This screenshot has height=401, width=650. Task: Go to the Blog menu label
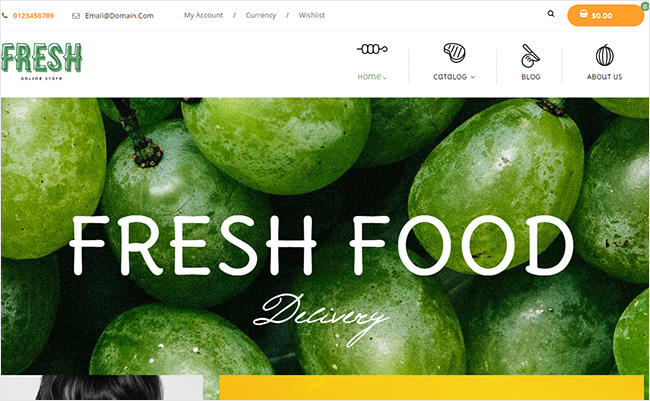pyautogui.click(x=531, y=77)
